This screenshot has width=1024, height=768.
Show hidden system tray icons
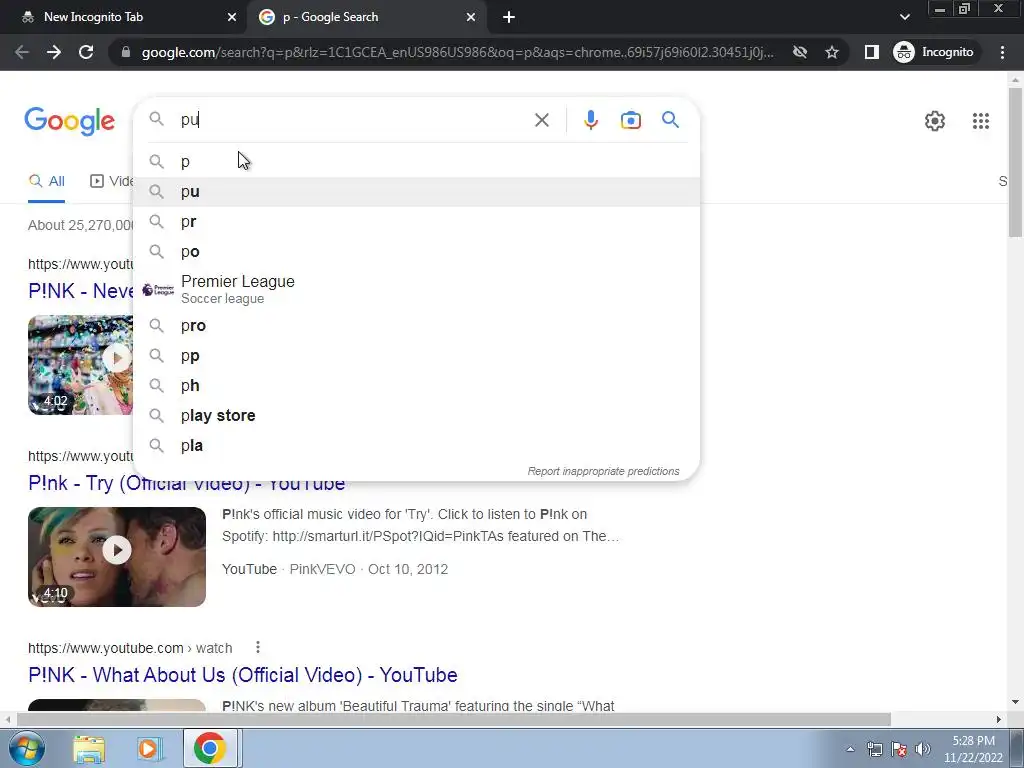coord(850,749)
